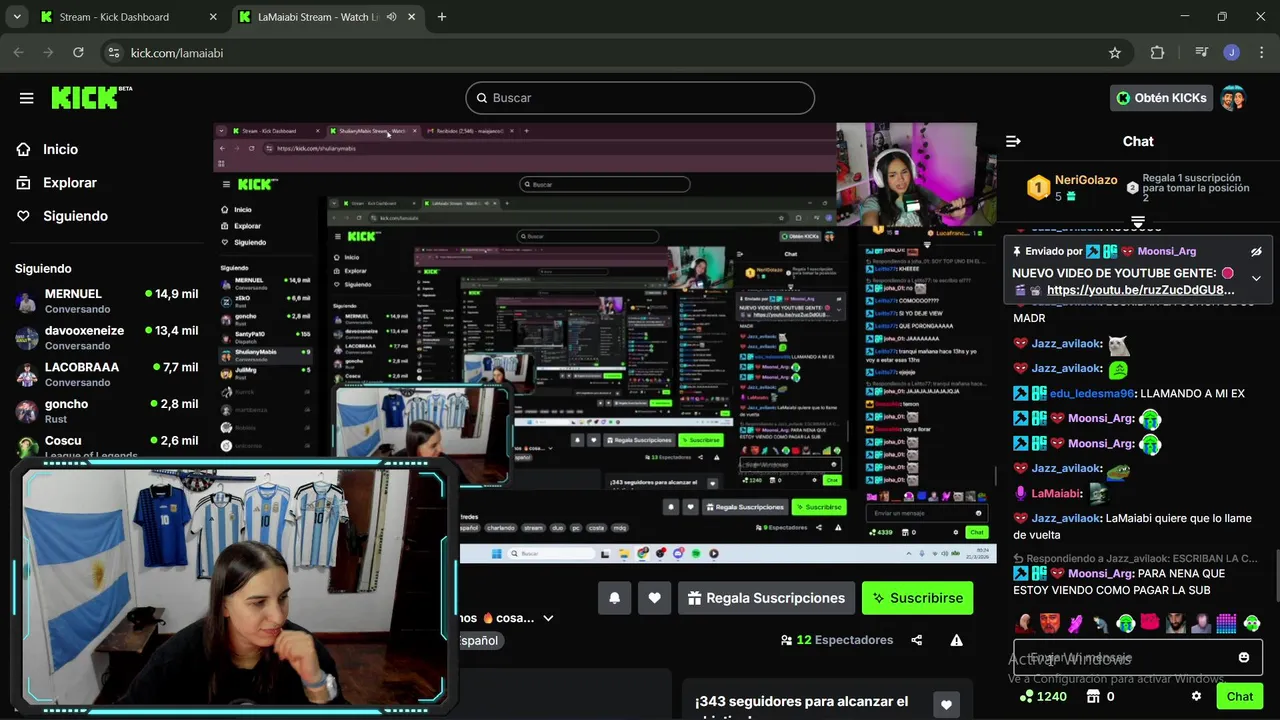Image resolution: width=1280 pixels, height=720 pixels.
Task: Expand the stream title chevron
Action: pyautogui.click(x=548, y=619)
